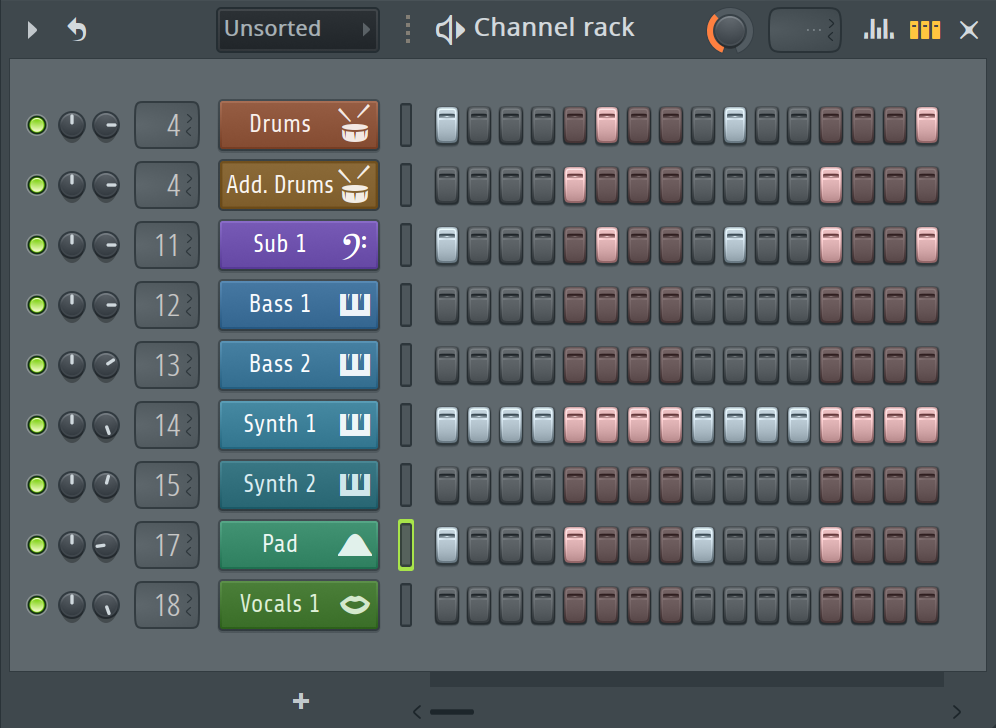Click the play arrow icon
Viewport: 996px width, 728px height.
tap(31, 30)
